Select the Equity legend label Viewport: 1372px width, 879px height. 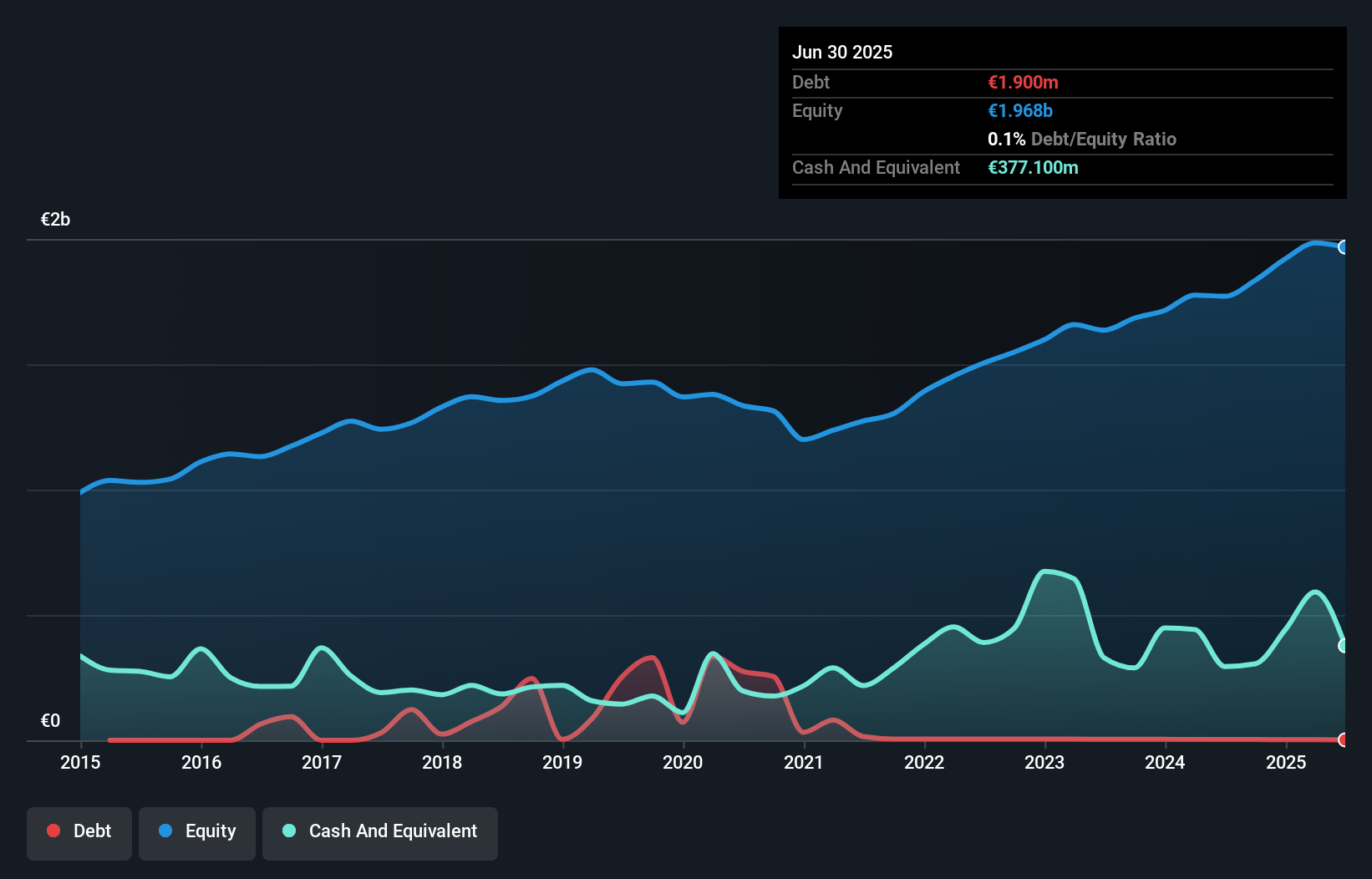click(x=211, y=831)
